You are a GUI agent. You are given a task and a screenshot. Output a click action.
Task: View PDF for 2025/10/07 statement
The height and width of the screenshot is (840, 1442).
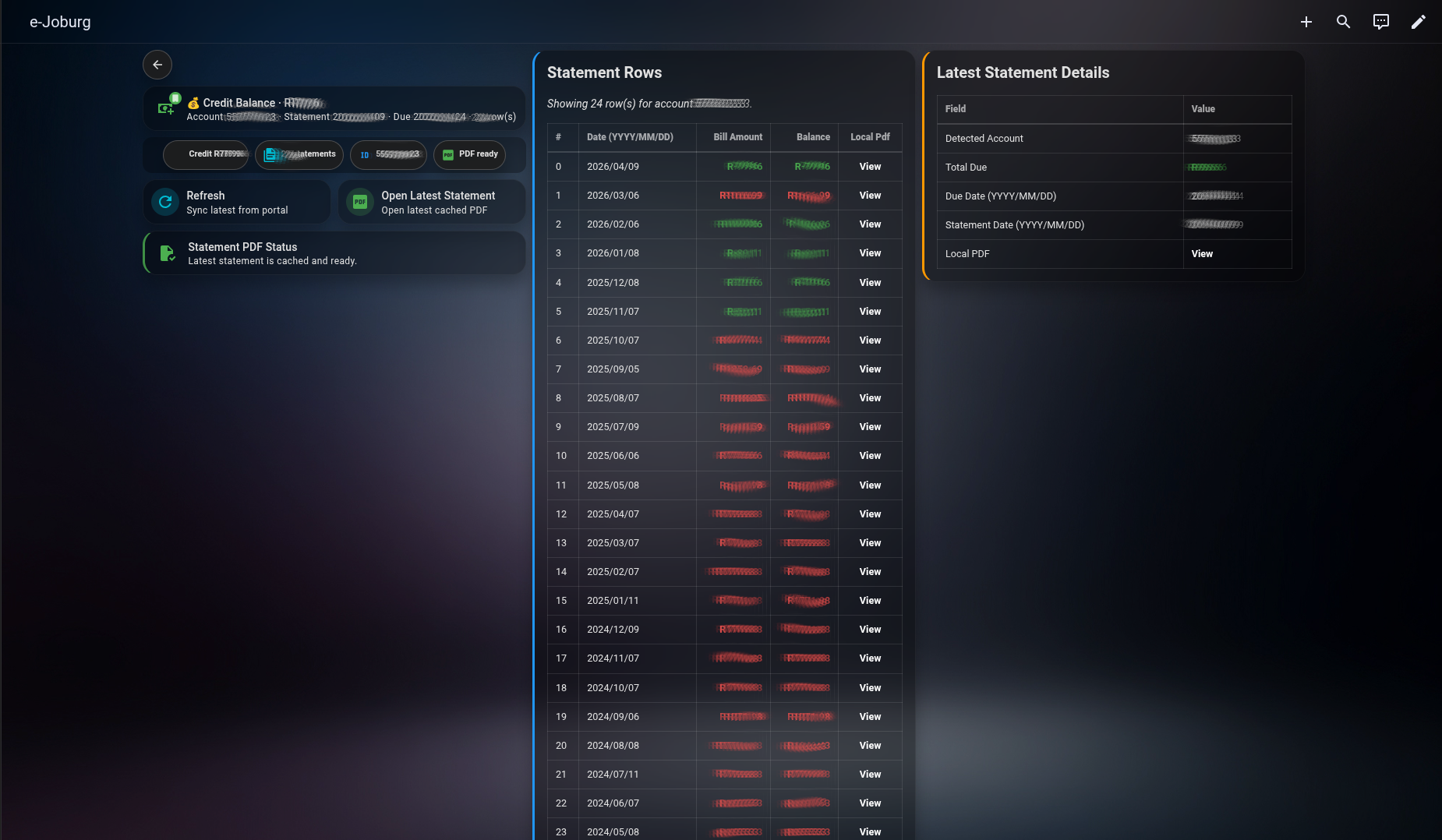click(870, 341)
